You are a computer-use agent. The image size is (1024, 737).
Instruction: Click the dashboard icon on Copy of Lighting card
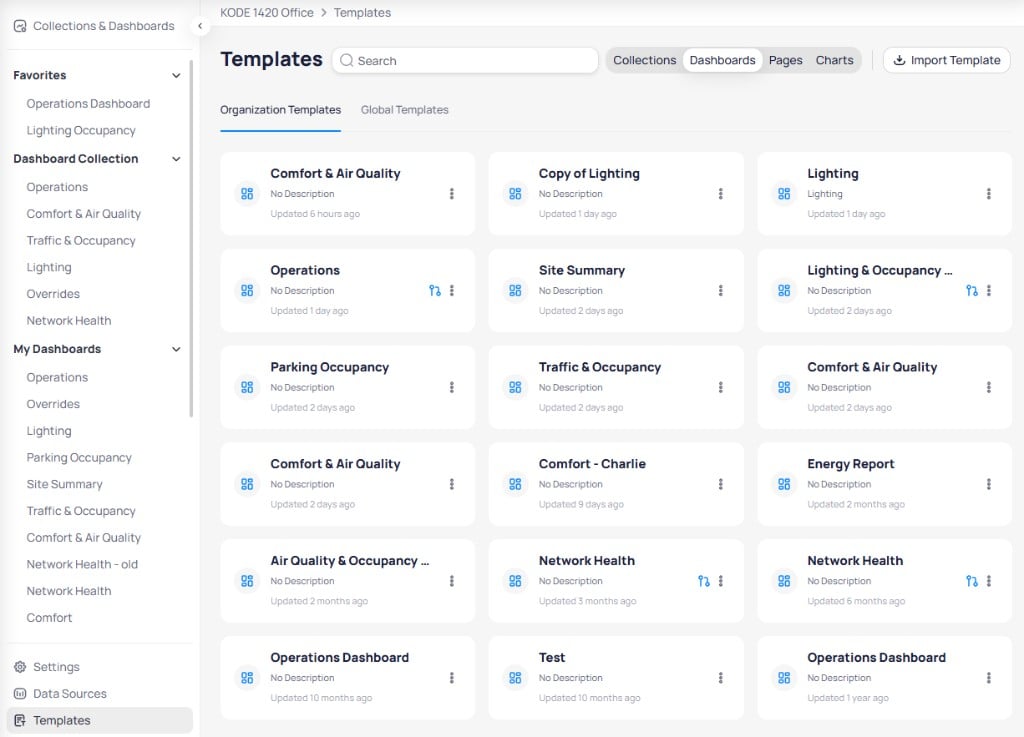point(515,194)
